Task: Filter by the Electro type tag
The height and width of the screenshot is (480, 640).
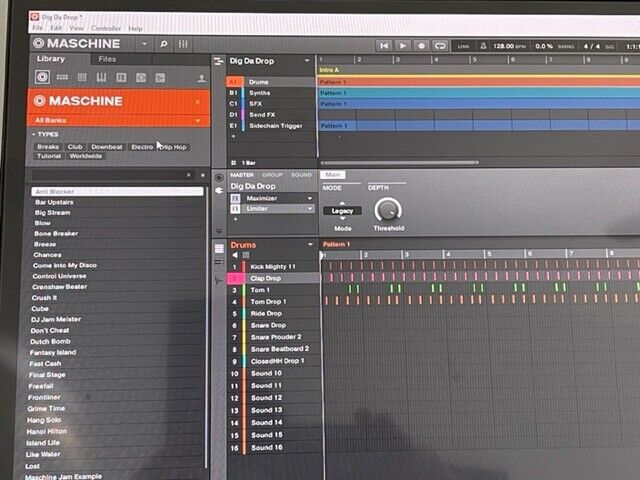Action: 142,147
